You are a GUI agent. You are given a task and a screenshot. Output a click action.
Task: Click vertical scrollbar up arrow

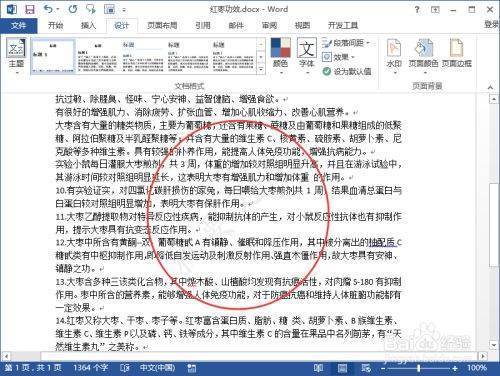point(494,99)
